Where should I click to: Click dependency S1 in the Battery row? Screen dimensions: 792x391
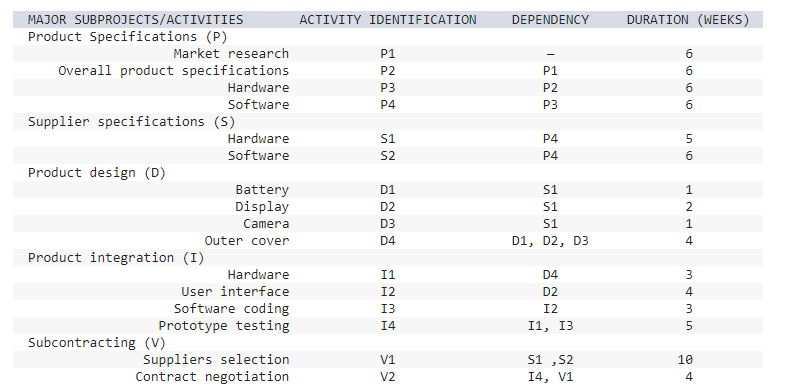click(x=550, y=190)
